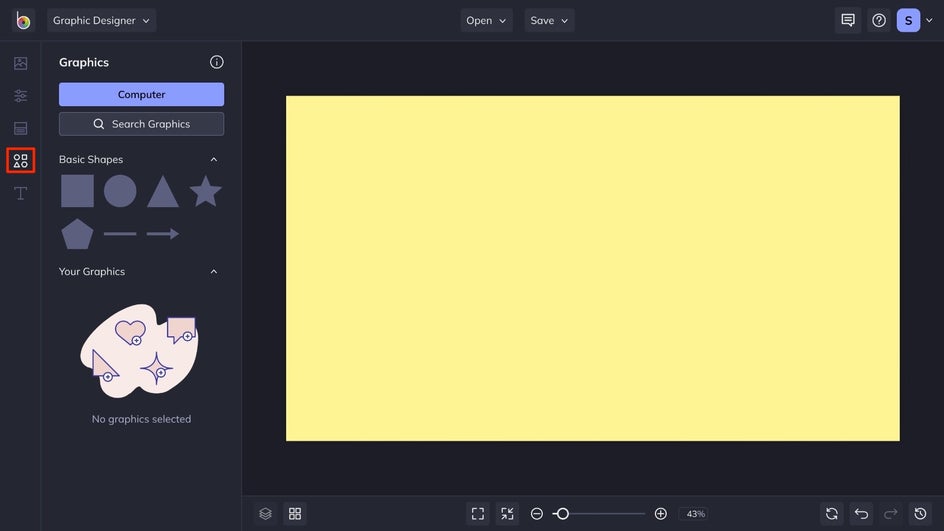This screenshot has width=944, height=531.
Task: Add the pentagon basic shape
Action: click(x=77, y=234)
